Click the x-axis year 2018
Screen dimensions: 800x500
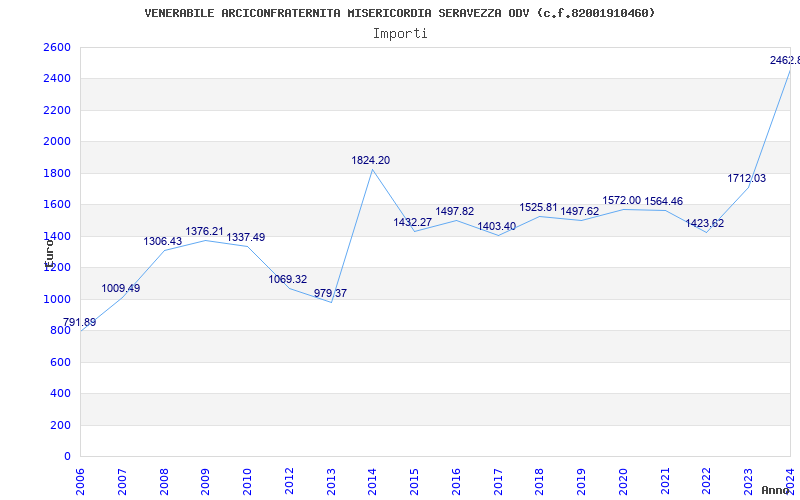540,482
